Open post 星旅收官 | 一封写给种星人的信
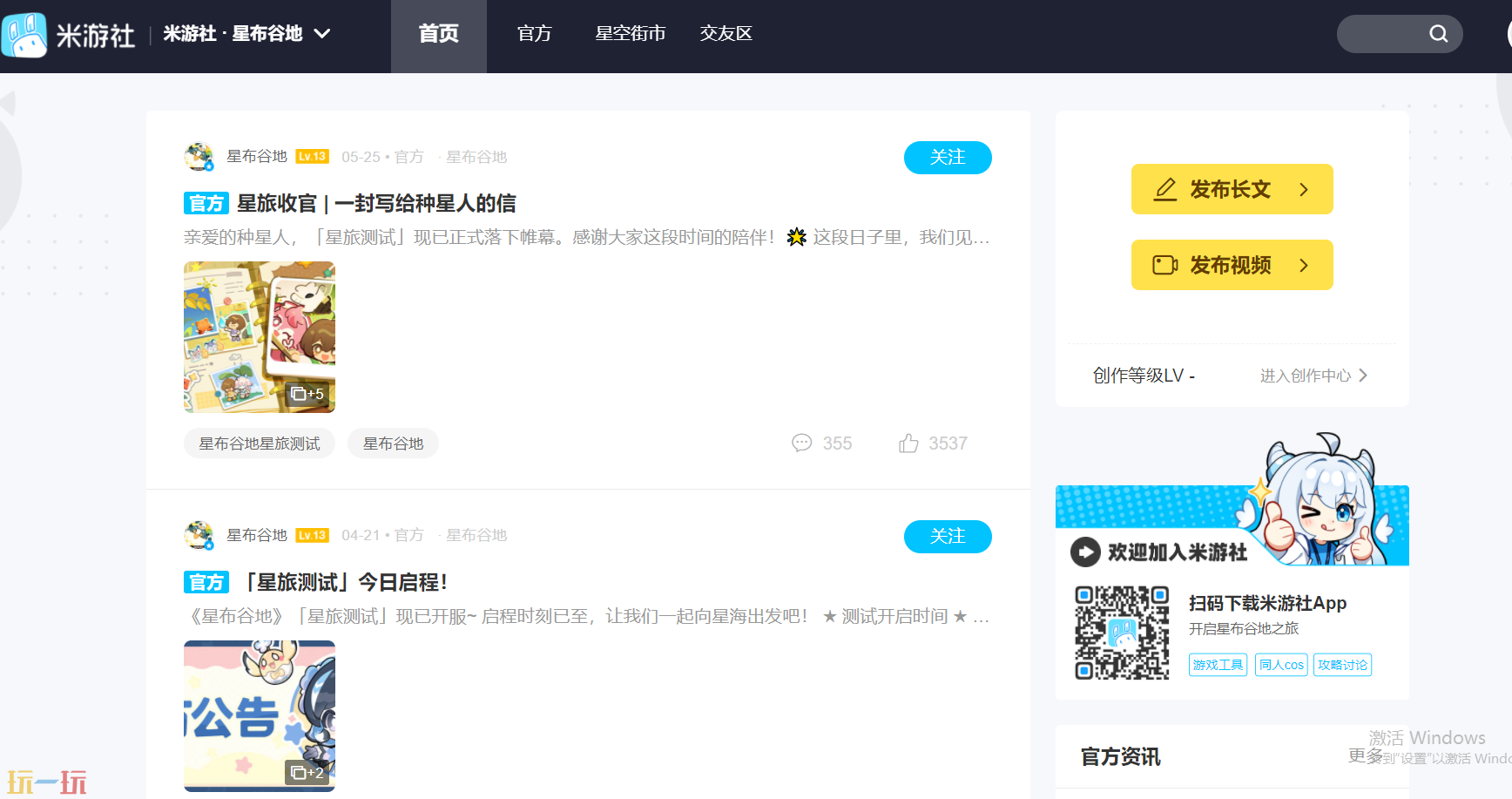Screen dimensions: 1512x799 [x=376, y=204]
